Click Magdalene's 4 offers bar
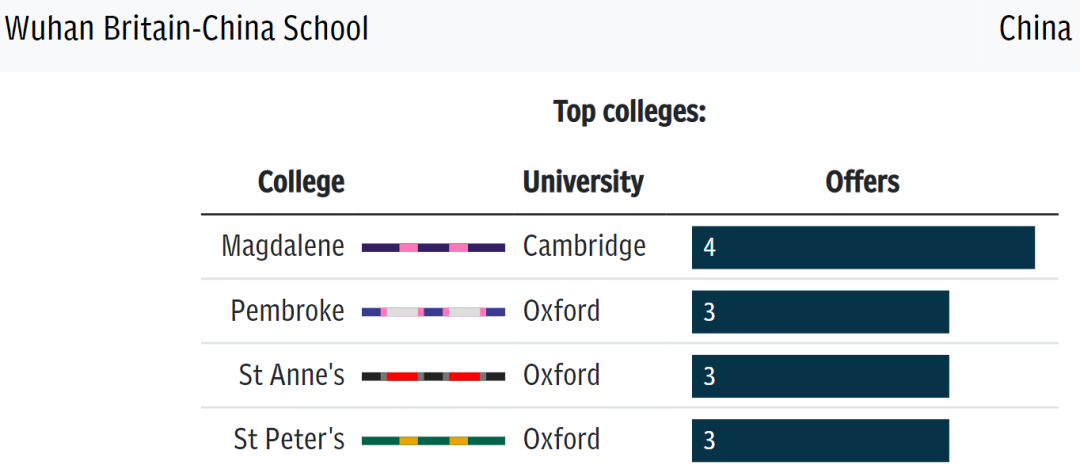1080x473 pixels. (x=863, y=247)
